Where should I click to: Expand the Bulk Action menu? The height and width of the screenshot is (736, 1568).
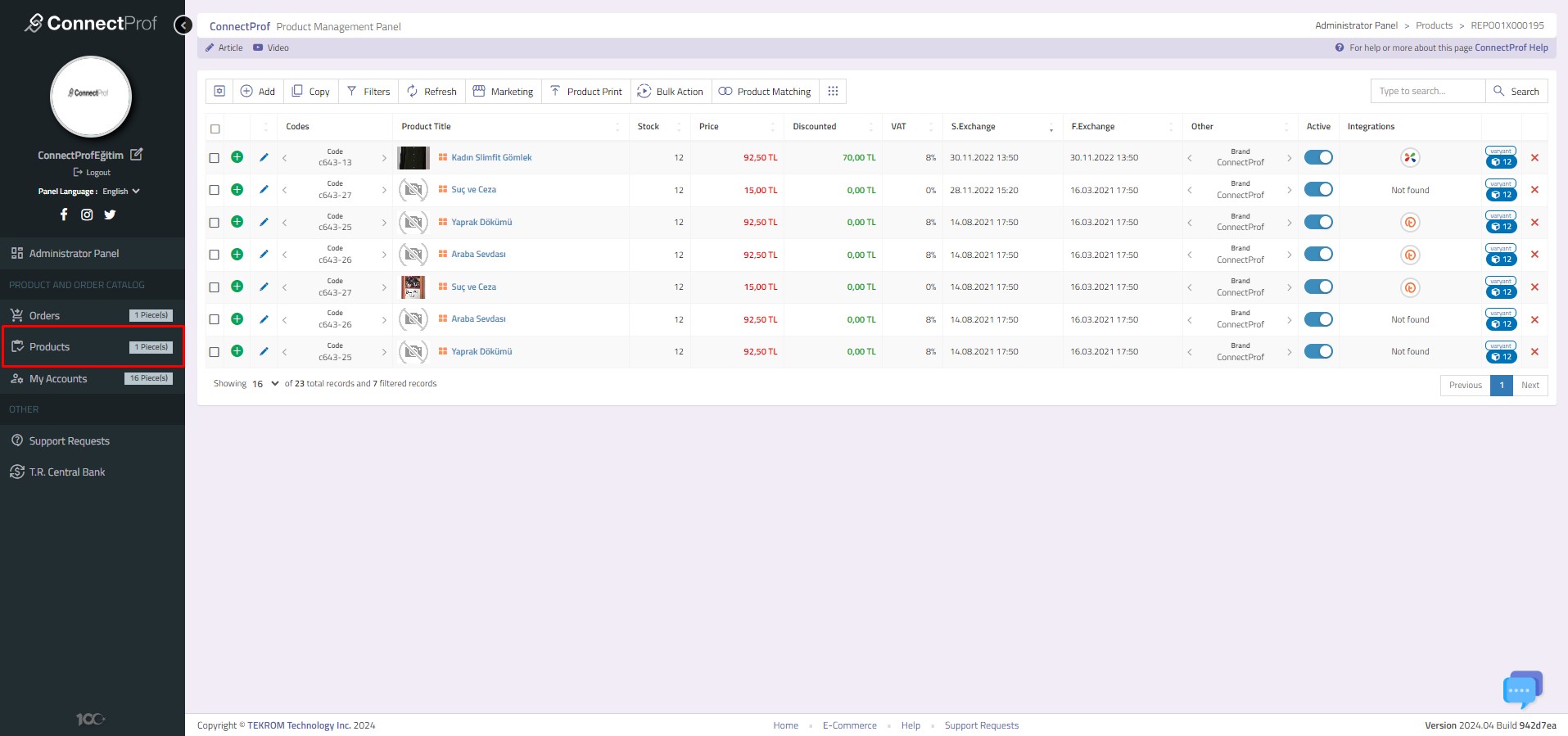pos(670,92)
